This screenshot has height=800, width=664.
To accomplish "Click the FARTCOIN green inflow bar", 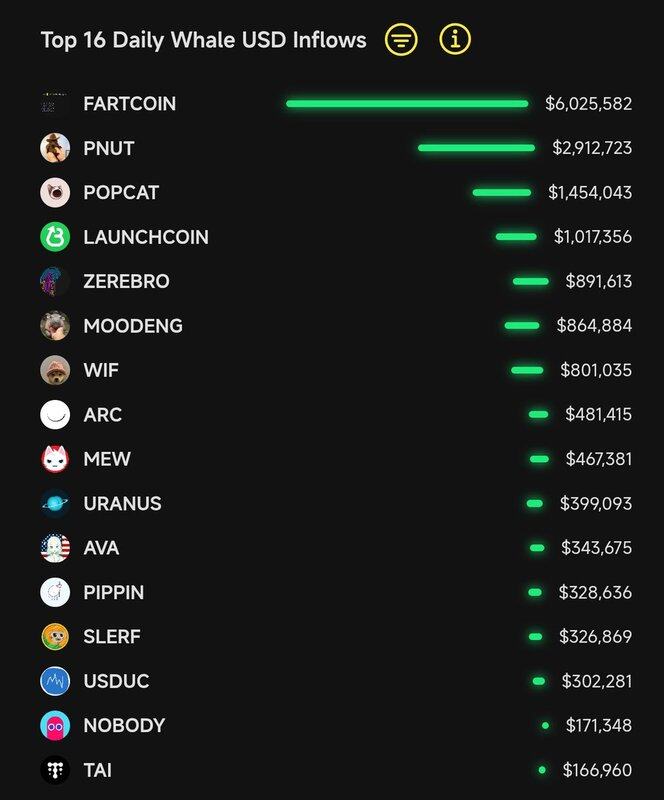I will pyautogui.click(x=406, y=103).
